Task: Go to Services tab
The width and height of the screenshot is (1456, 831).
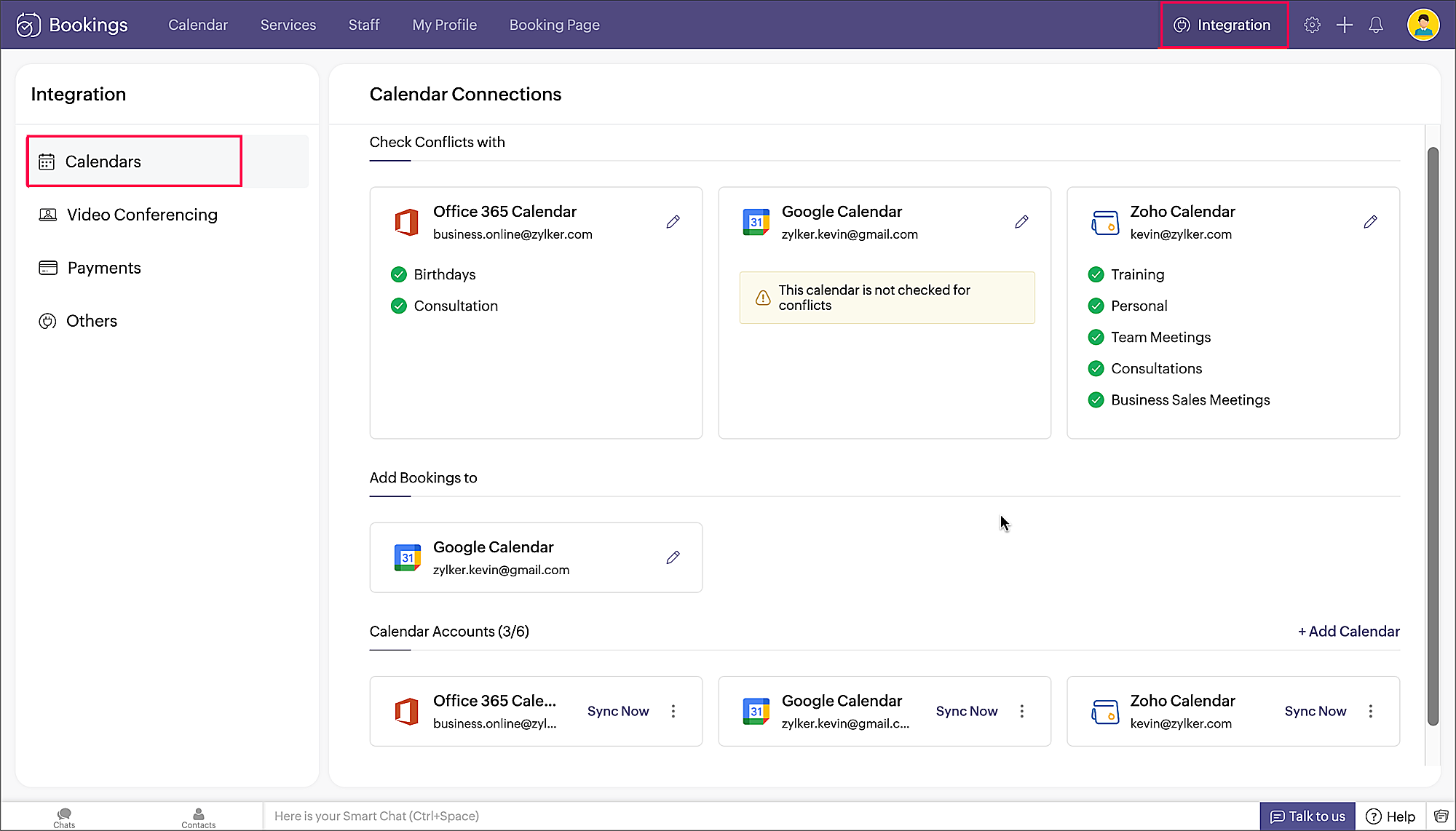Action: click(288, 25)
